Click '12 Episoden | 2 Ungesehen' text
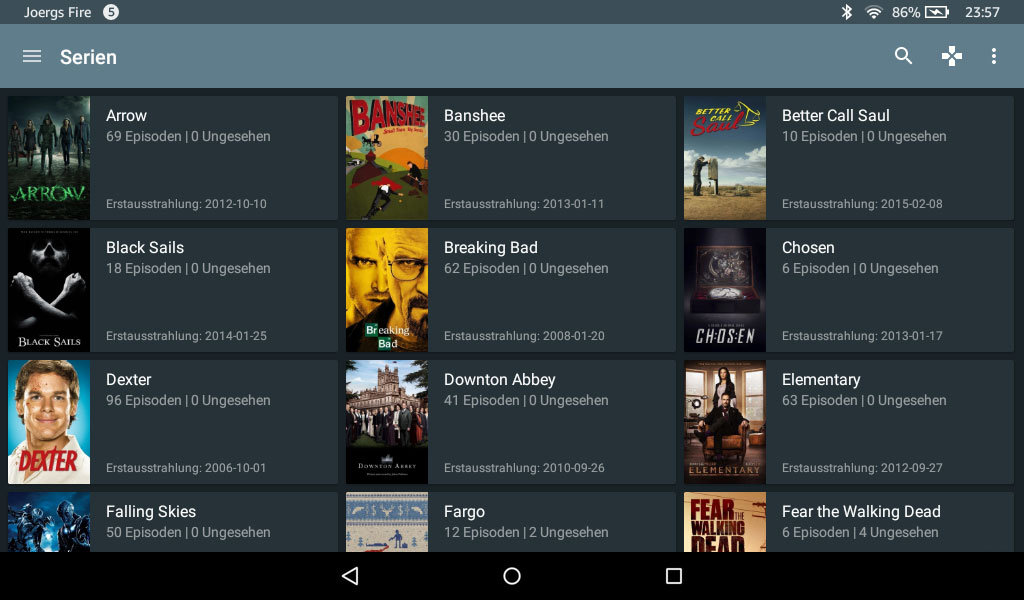The height and width of the screenshot is (600, 1024). 526,532
